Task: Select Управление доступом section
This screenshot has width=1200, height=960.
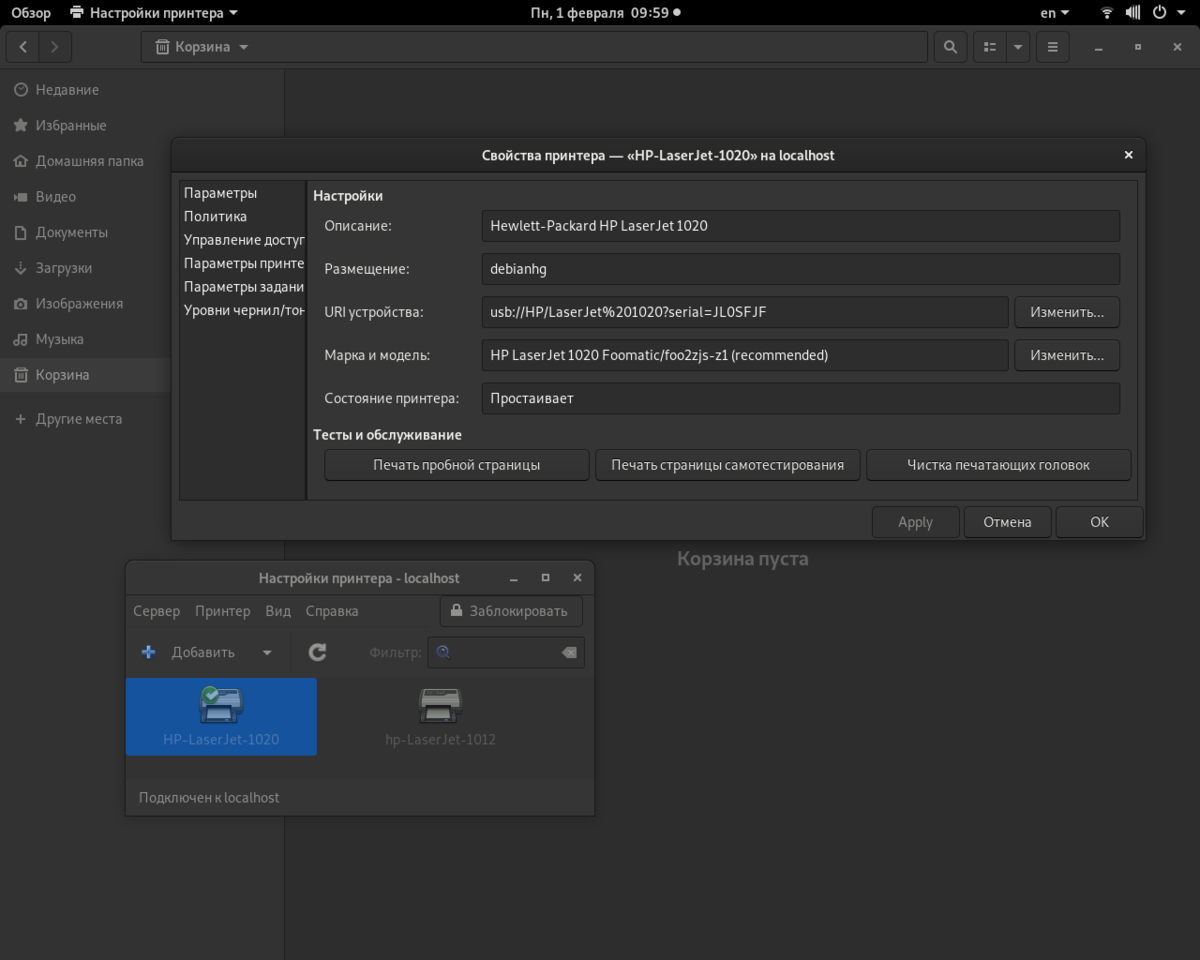Action: pos(242,240)
